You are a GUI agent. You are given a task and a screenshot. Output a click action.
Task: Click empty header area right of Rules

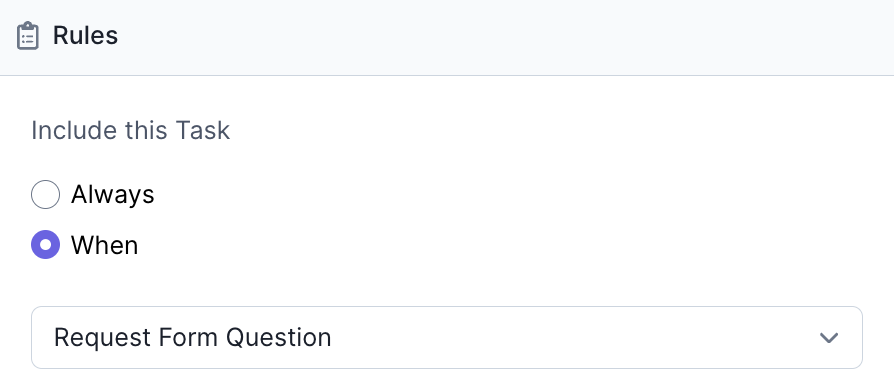pyautogui.click(x=502, y=37)
